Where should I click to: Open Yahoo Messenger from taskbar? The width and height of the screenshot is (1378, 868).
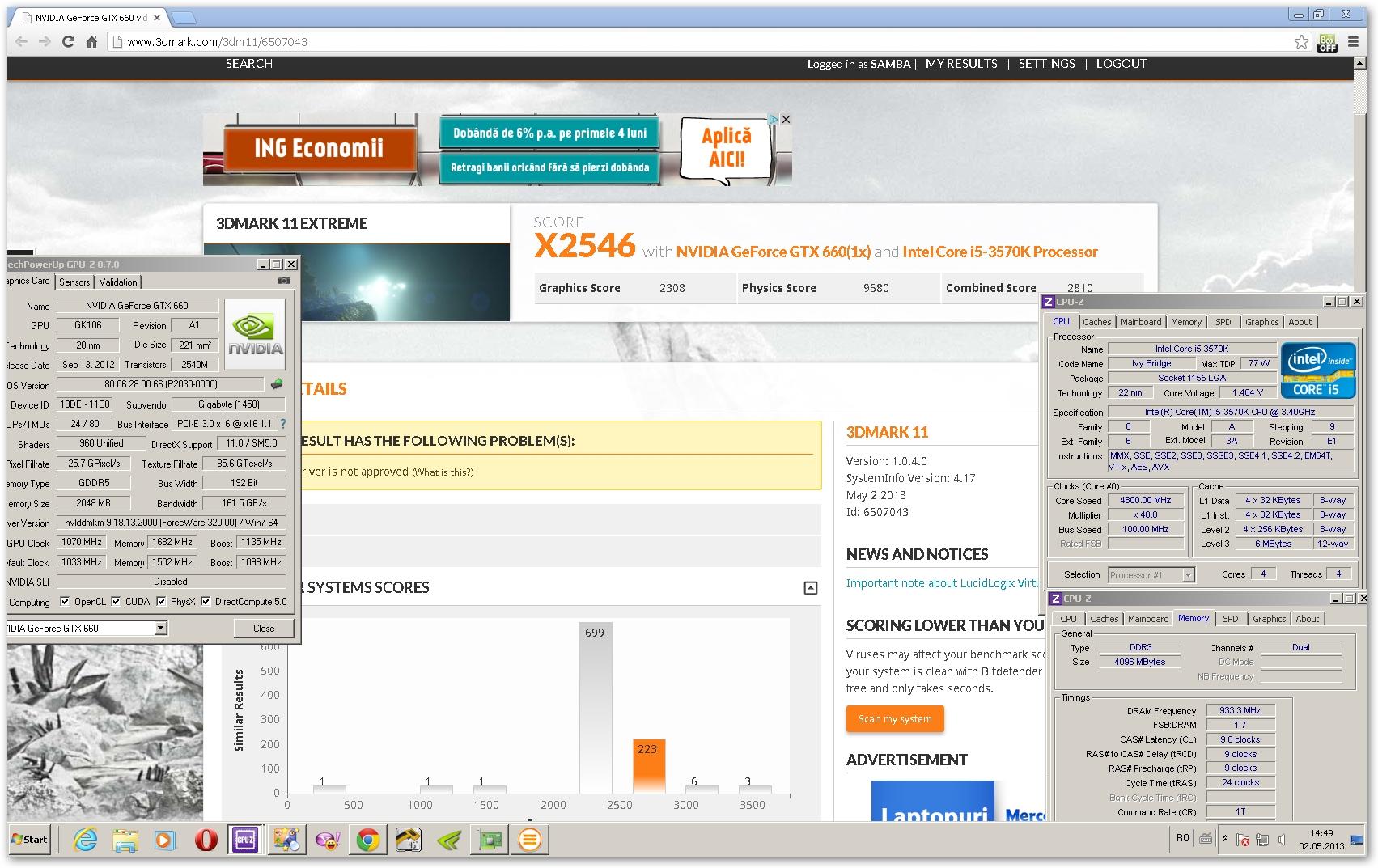327,840
